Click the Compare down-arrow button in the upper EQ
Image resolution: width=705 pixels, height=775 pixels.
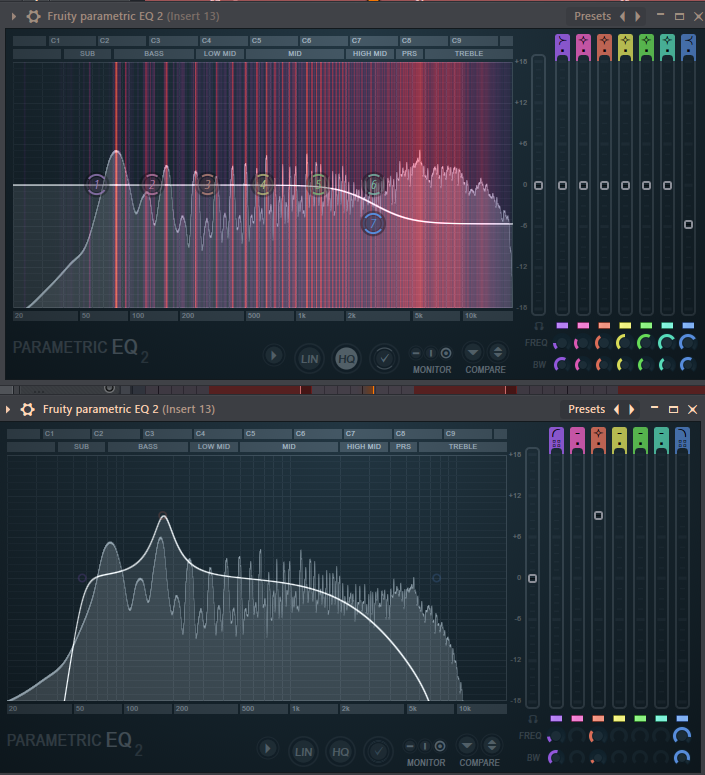click(x=473, y=353)
